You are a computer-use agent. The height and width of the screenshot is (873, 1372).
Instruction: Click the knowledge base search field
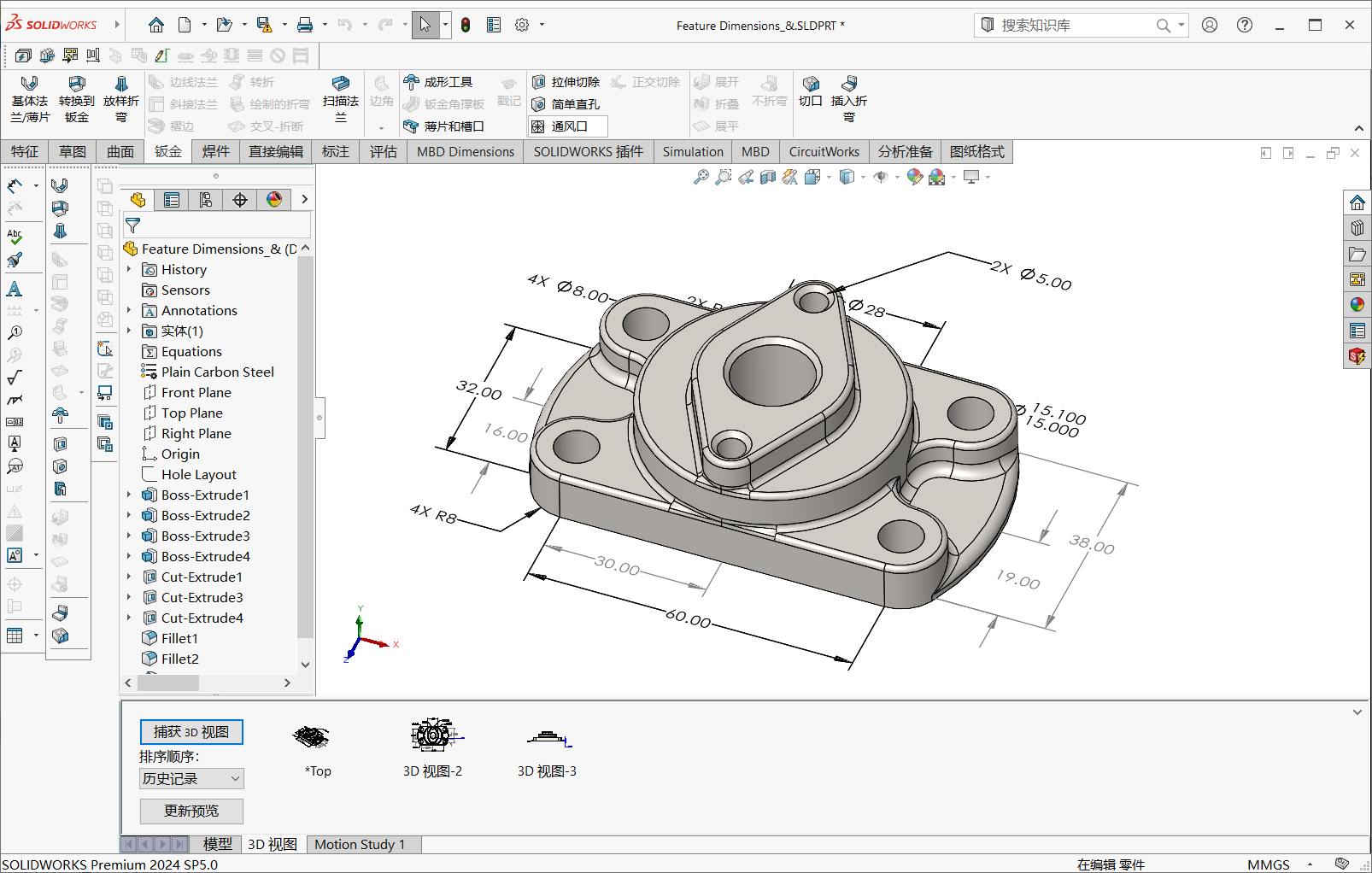tap(1073, 26)
